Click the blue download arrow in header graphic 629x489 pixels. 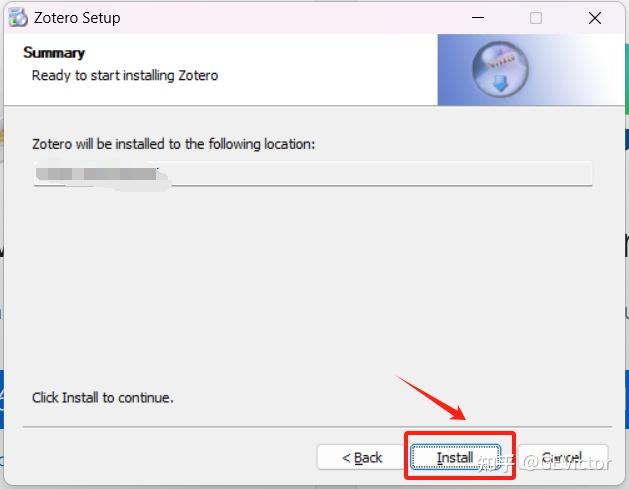pyautogui.click(x=500, y=84)
